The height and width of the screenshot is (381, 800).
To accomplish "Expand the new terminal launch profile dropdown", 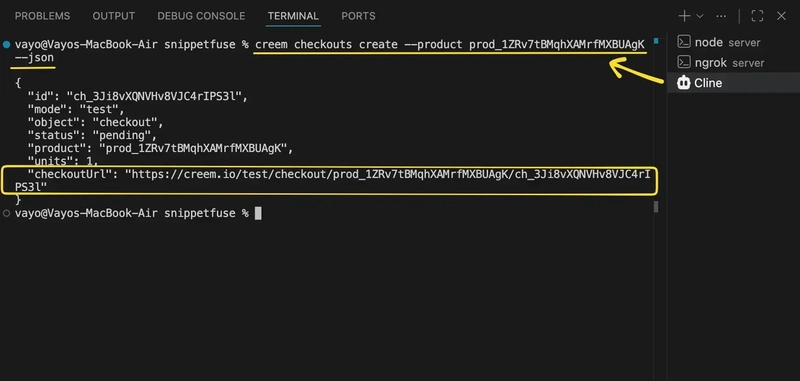I will pos(700,16).
